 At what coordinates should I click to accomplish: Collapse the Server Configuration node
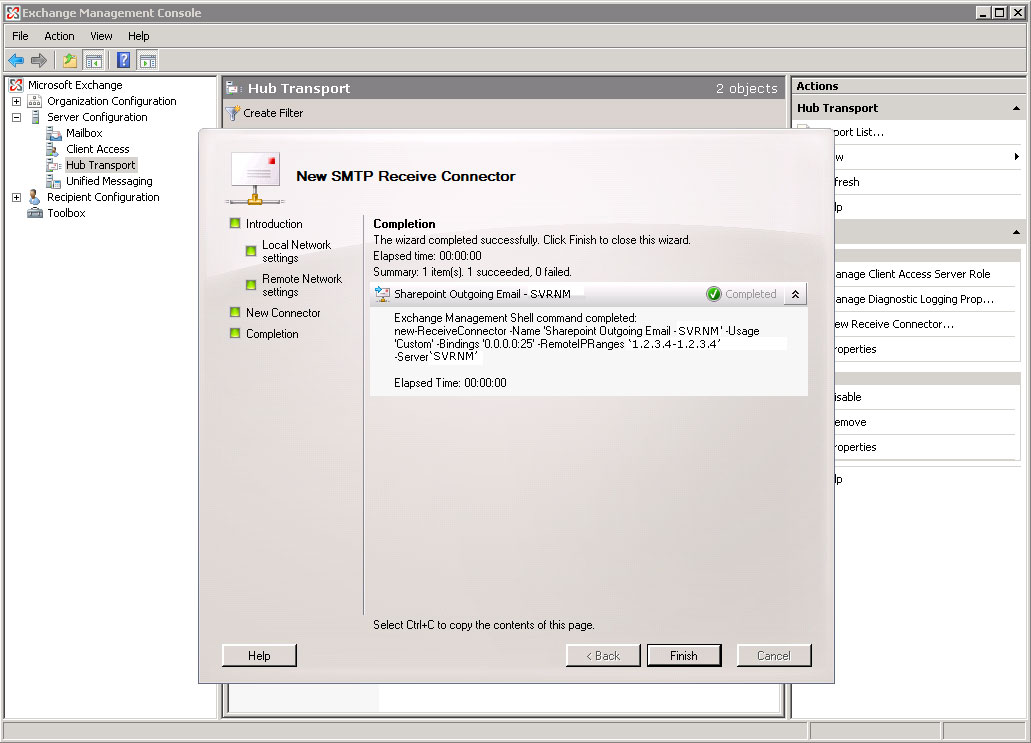16,117
